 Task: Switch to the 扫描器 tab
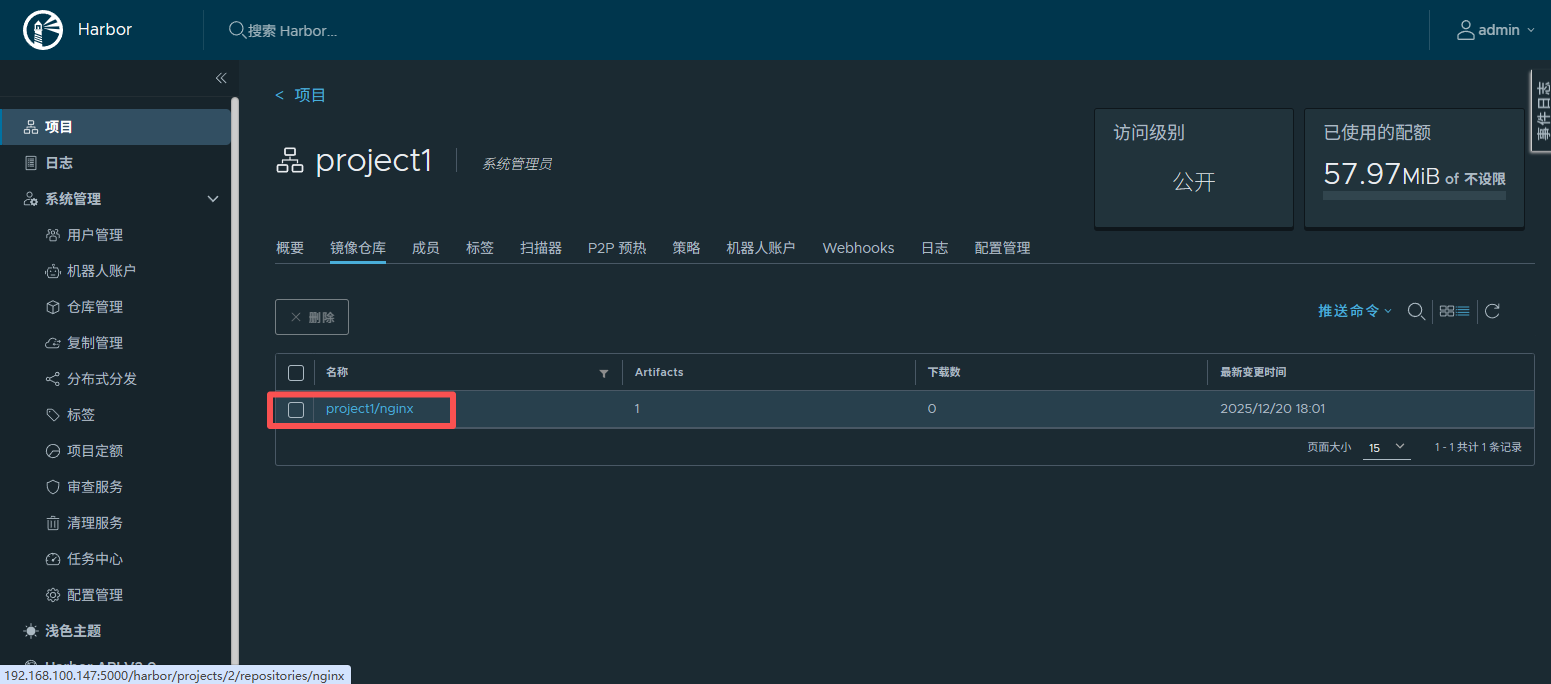541,248
